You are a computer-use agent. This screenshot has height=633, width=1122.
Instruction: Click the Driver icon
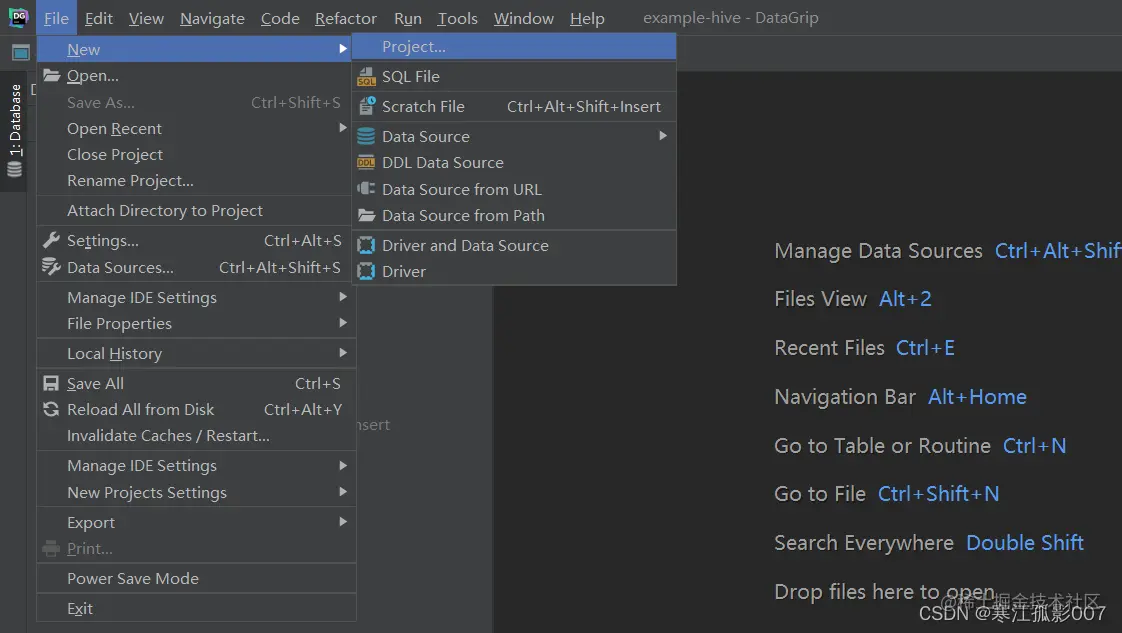(x=366, y=271)
